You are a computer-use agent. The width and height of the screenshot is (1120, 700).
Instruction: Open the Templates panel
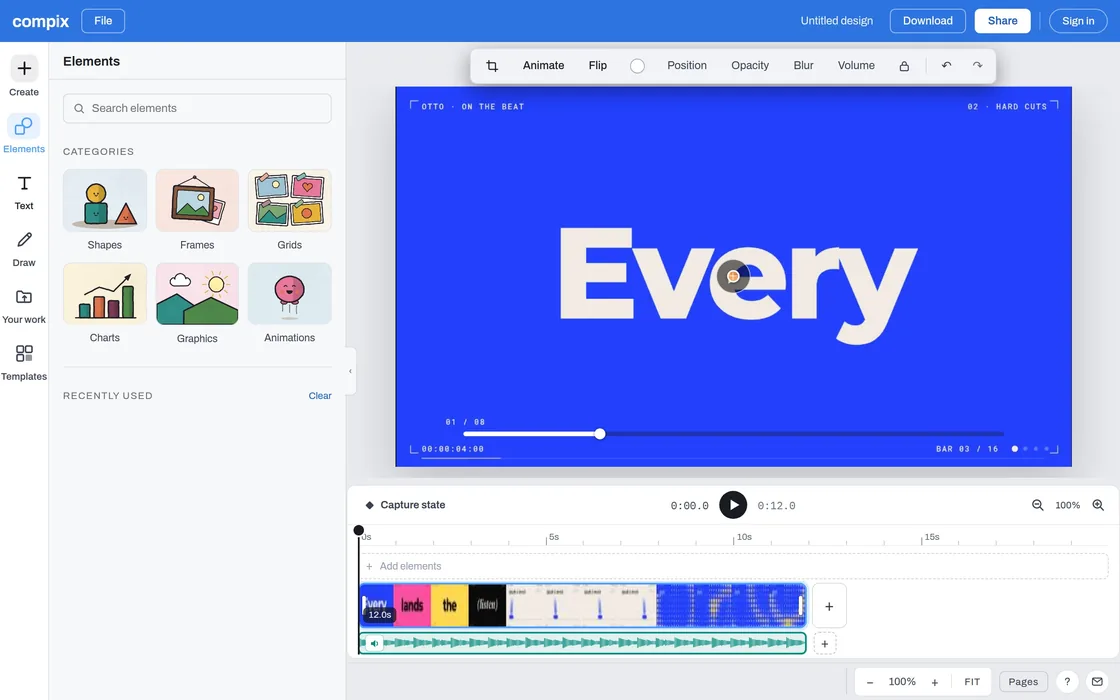coord(24,363)
